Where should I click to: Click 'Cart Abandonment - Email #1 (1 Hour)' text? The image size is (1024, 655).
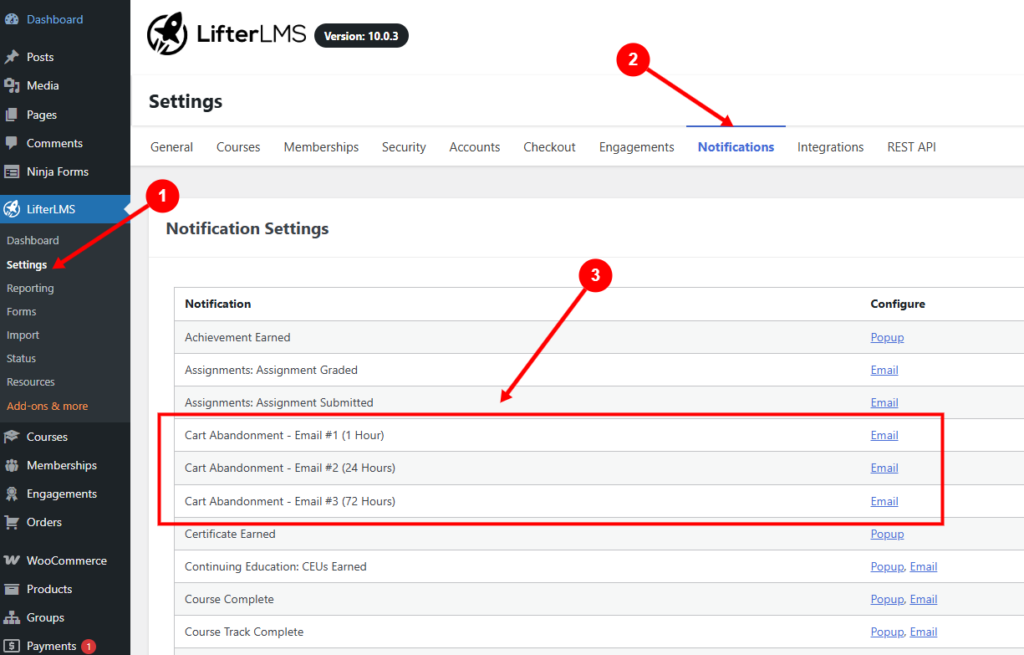(x=284, y=435)
